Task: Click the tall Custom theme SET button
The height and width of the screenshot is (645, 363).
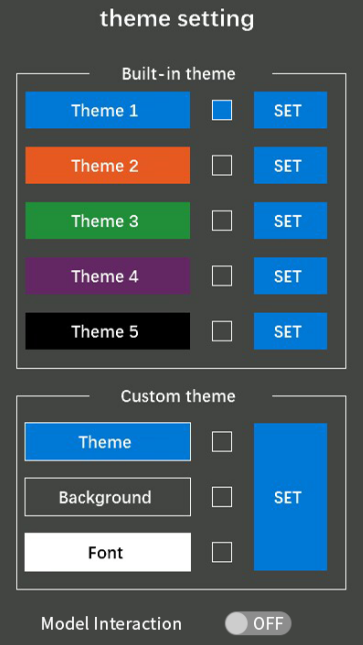Action: [290, 497]
